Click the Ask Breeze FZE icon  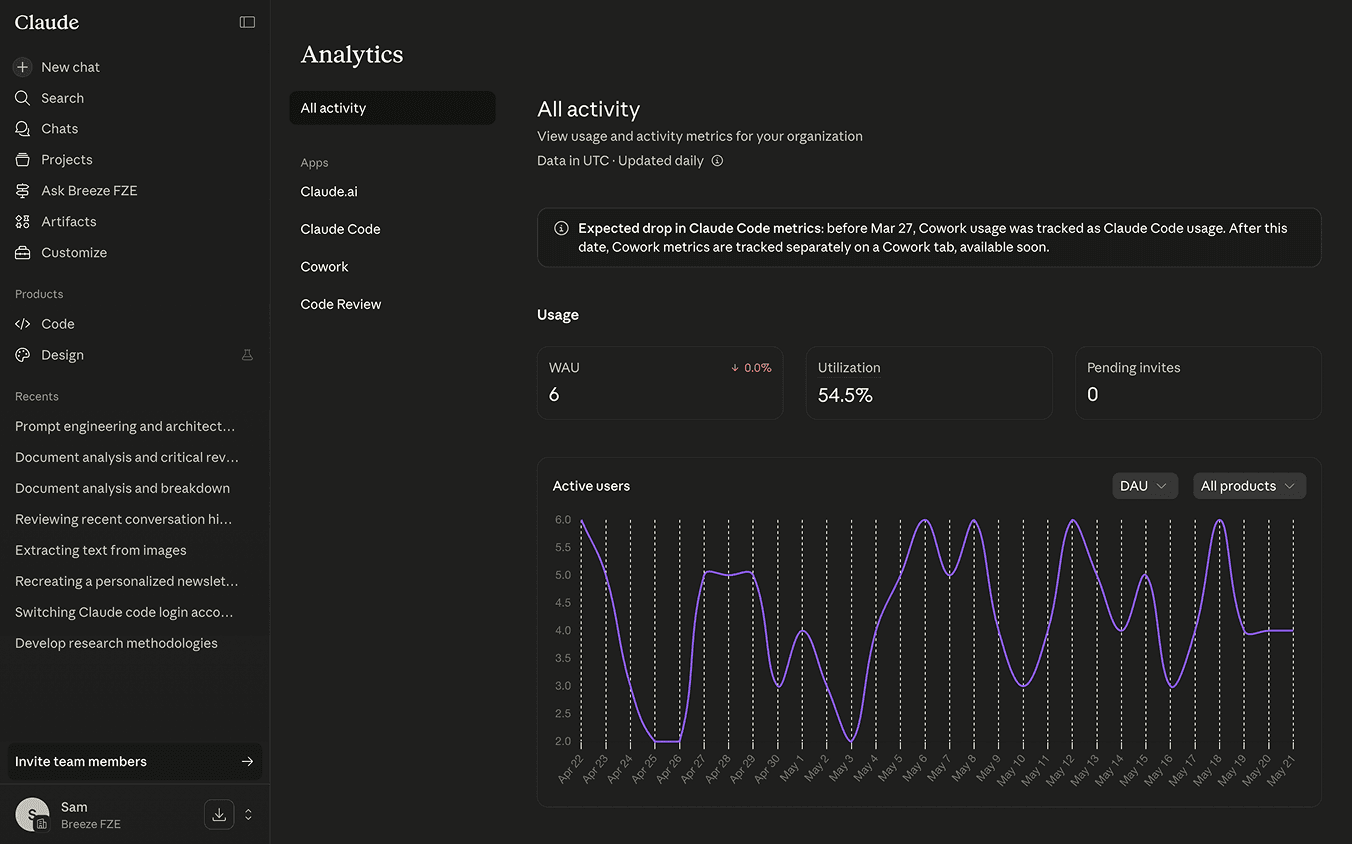(x=22, y=191)
